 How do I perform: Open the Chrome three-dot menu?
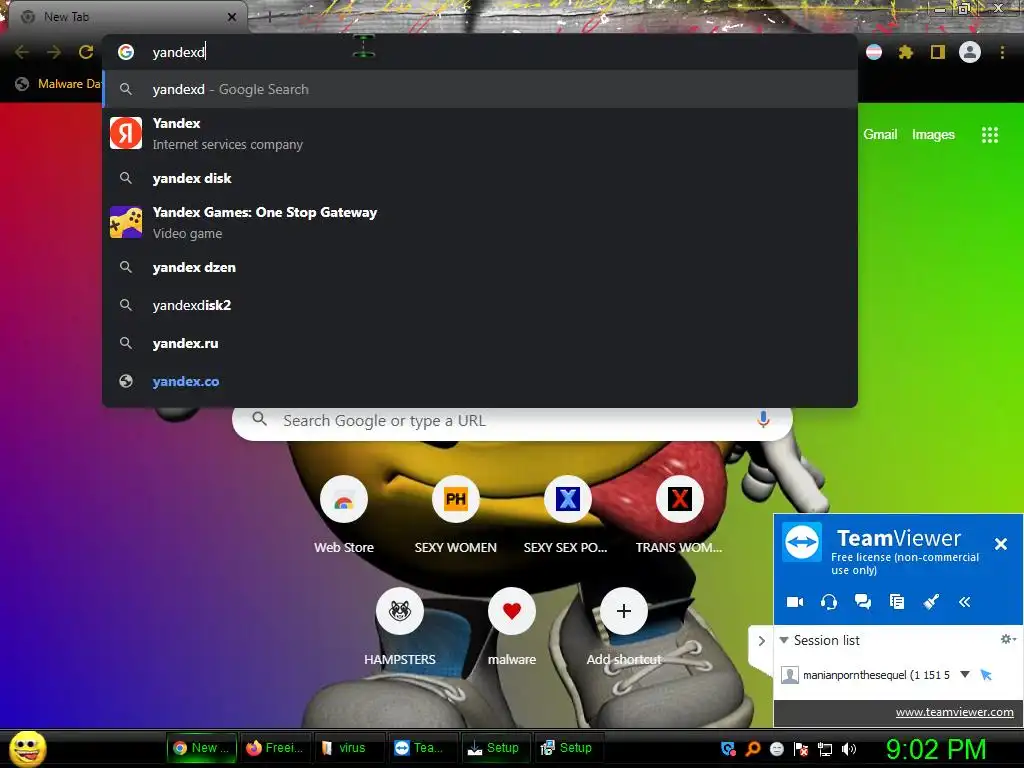(1002, 52)
